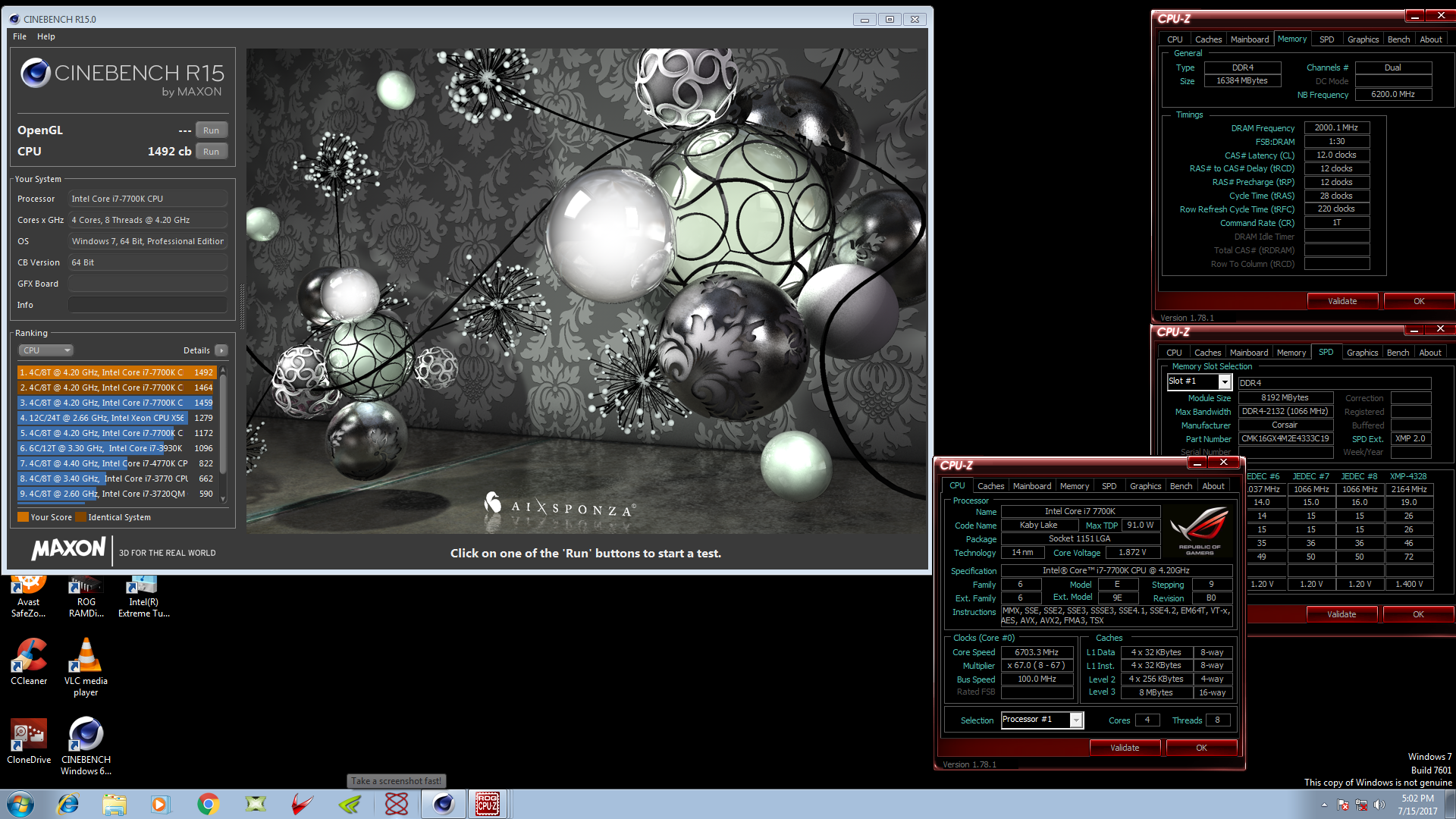Click the ROG Republic of Gamers logo

(x=1200, y=530)
